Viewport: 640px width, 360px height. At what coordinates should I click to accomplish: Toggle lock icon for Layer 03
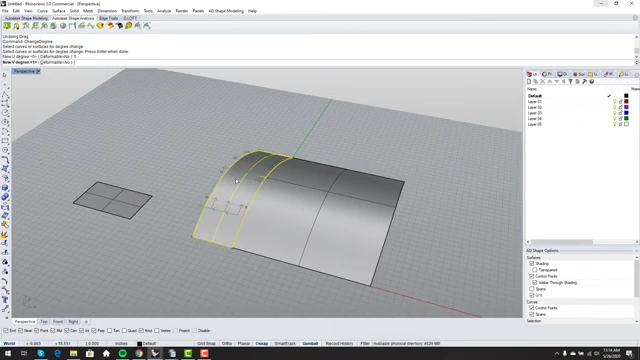620,113
